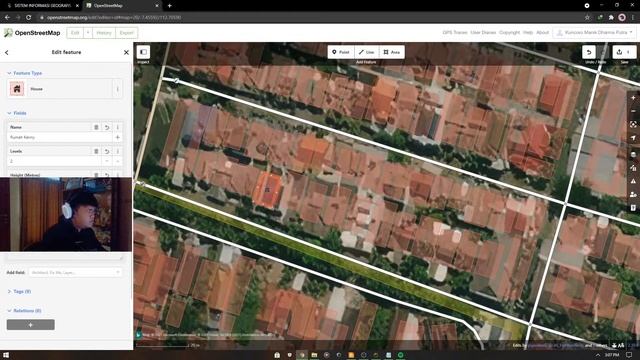
Task: Revert the Name field changes
Action: pos(107,127)
